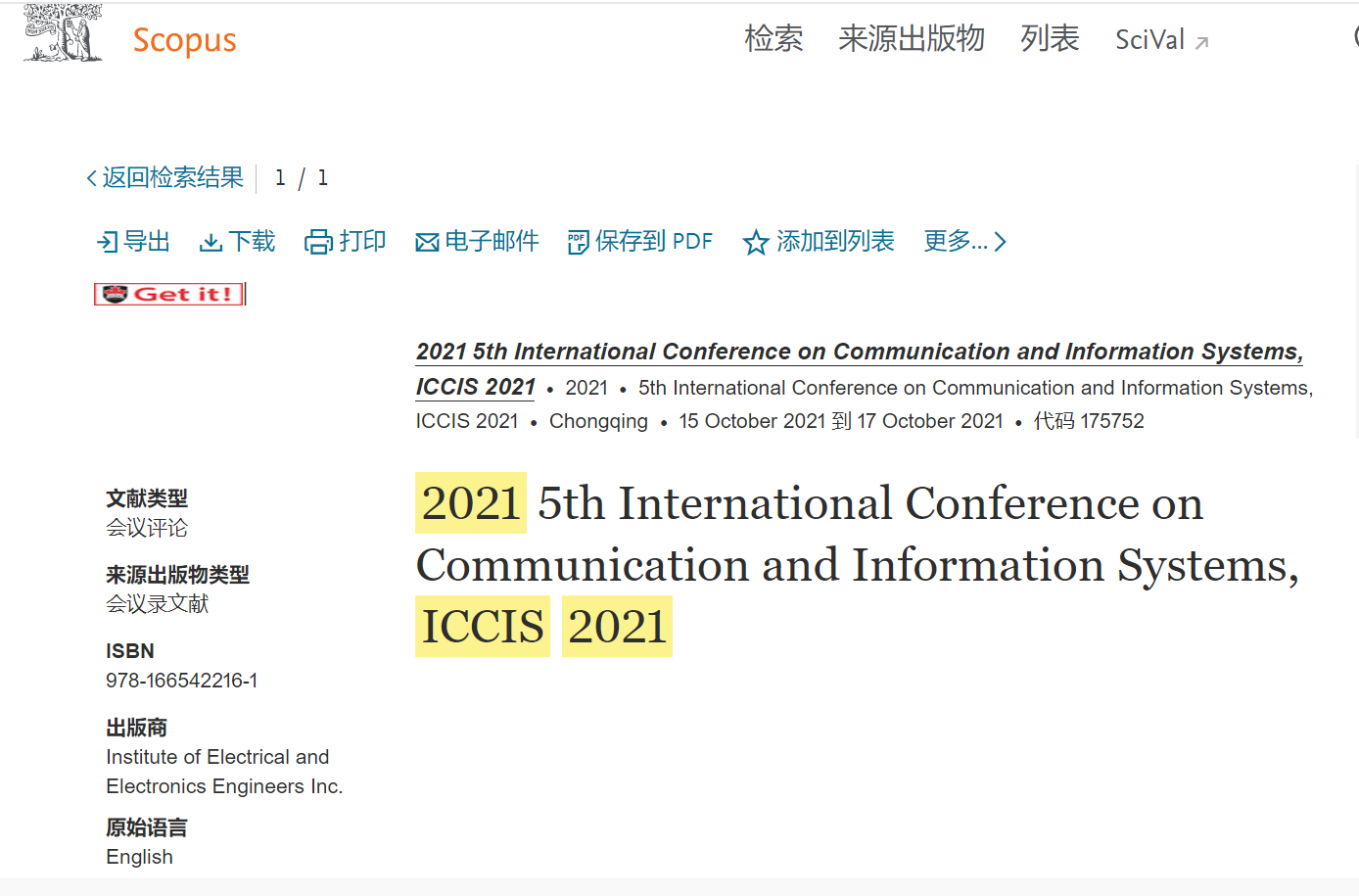Select the 会议评论 document type text
The image size is (1359, 896).
pyautogui.click(x=147, y=528)
